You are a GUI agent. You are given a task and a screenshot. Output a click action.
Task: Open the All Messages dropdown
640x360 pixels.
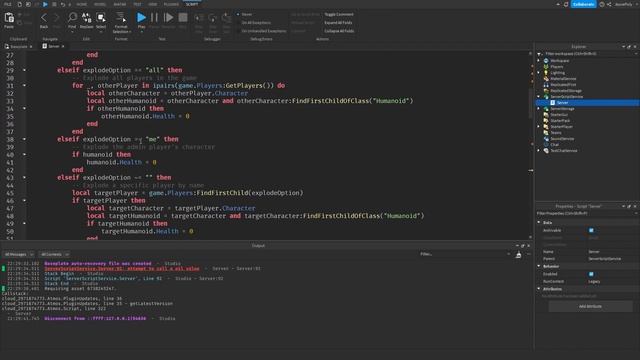[x=19, y=254]
